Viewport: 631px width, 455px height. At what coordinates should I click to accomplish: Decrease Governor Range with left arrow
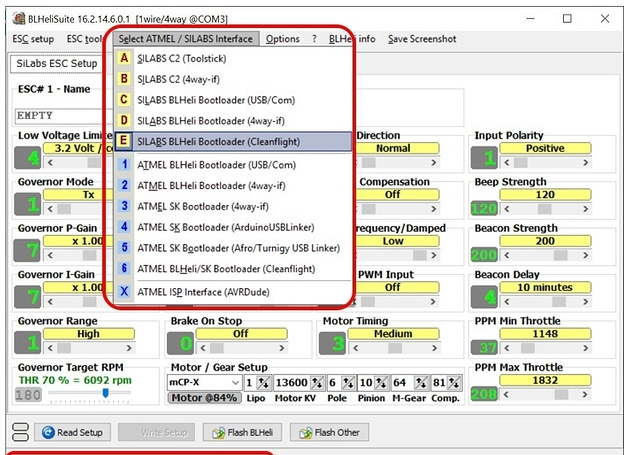tap(50, 348)
